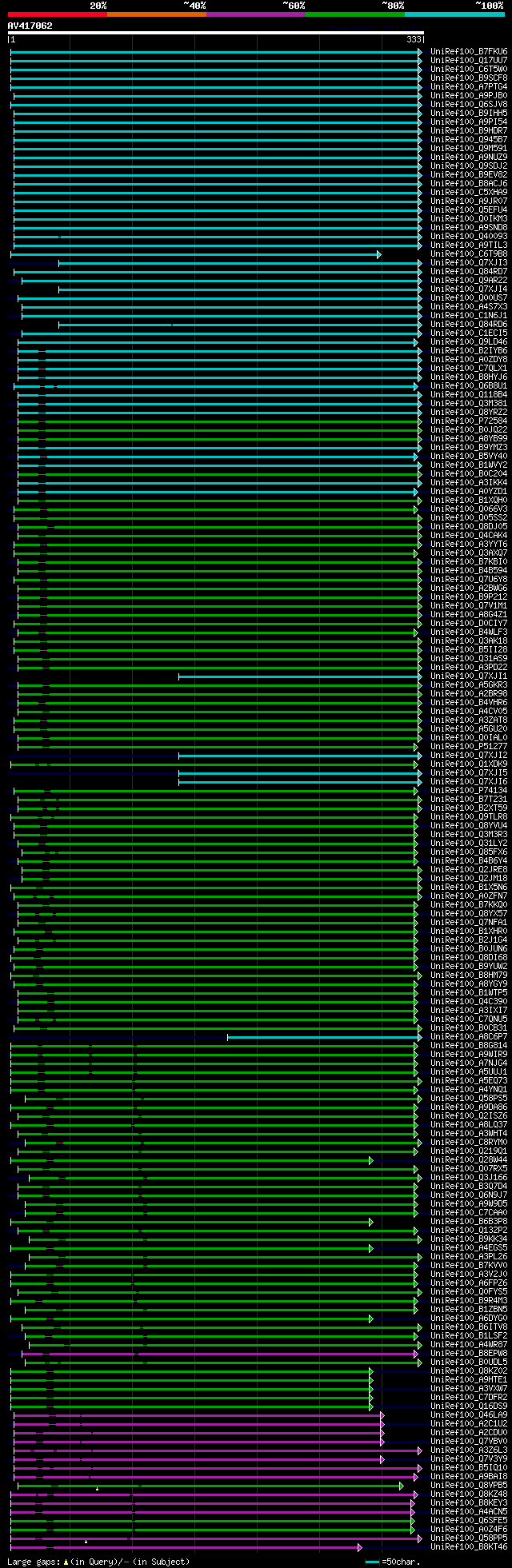Viewport: 512px width, 1568px height.
Task: Click the query end position 333
Action: [414, 39]
